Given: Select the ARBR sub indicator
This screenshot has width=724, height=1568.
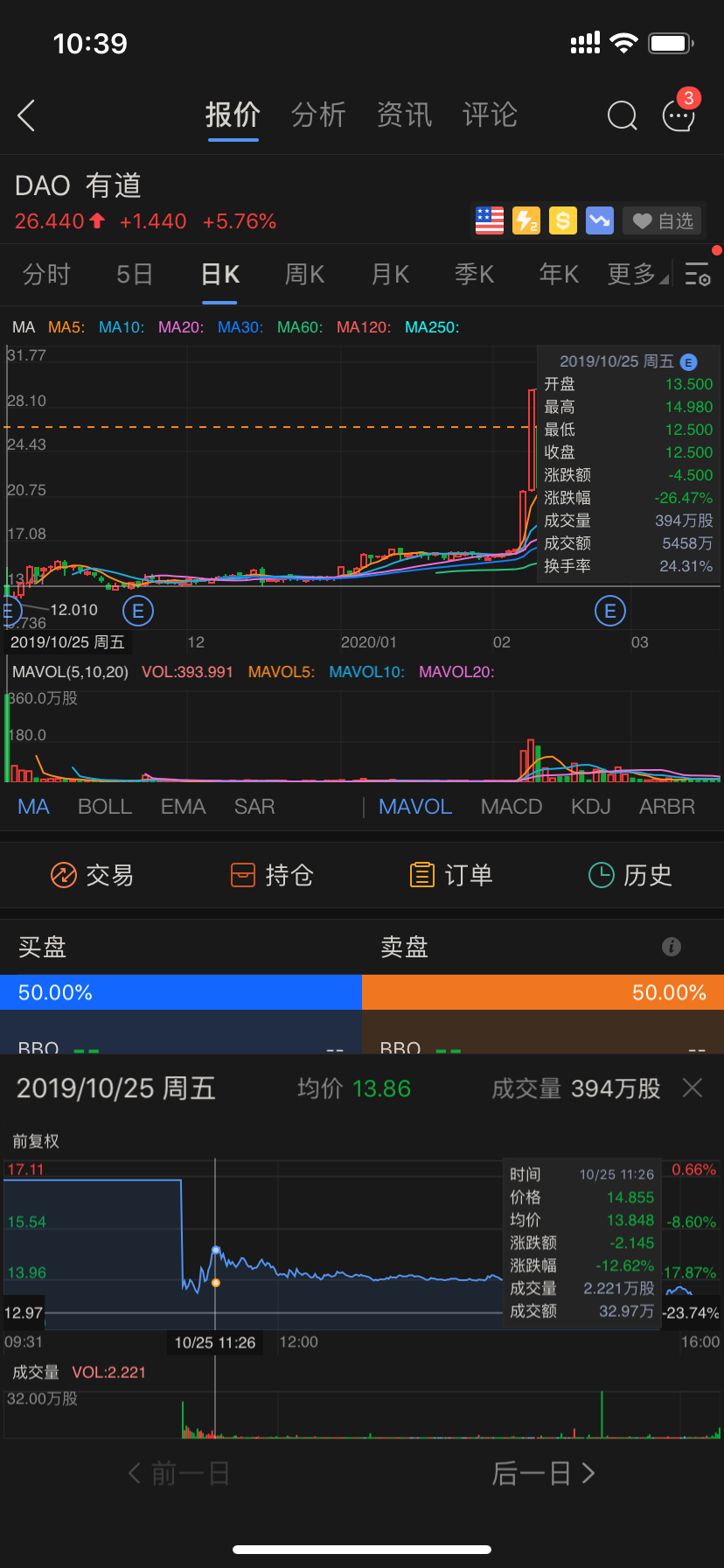Looking at the screenshot, I should click(667, 807).
